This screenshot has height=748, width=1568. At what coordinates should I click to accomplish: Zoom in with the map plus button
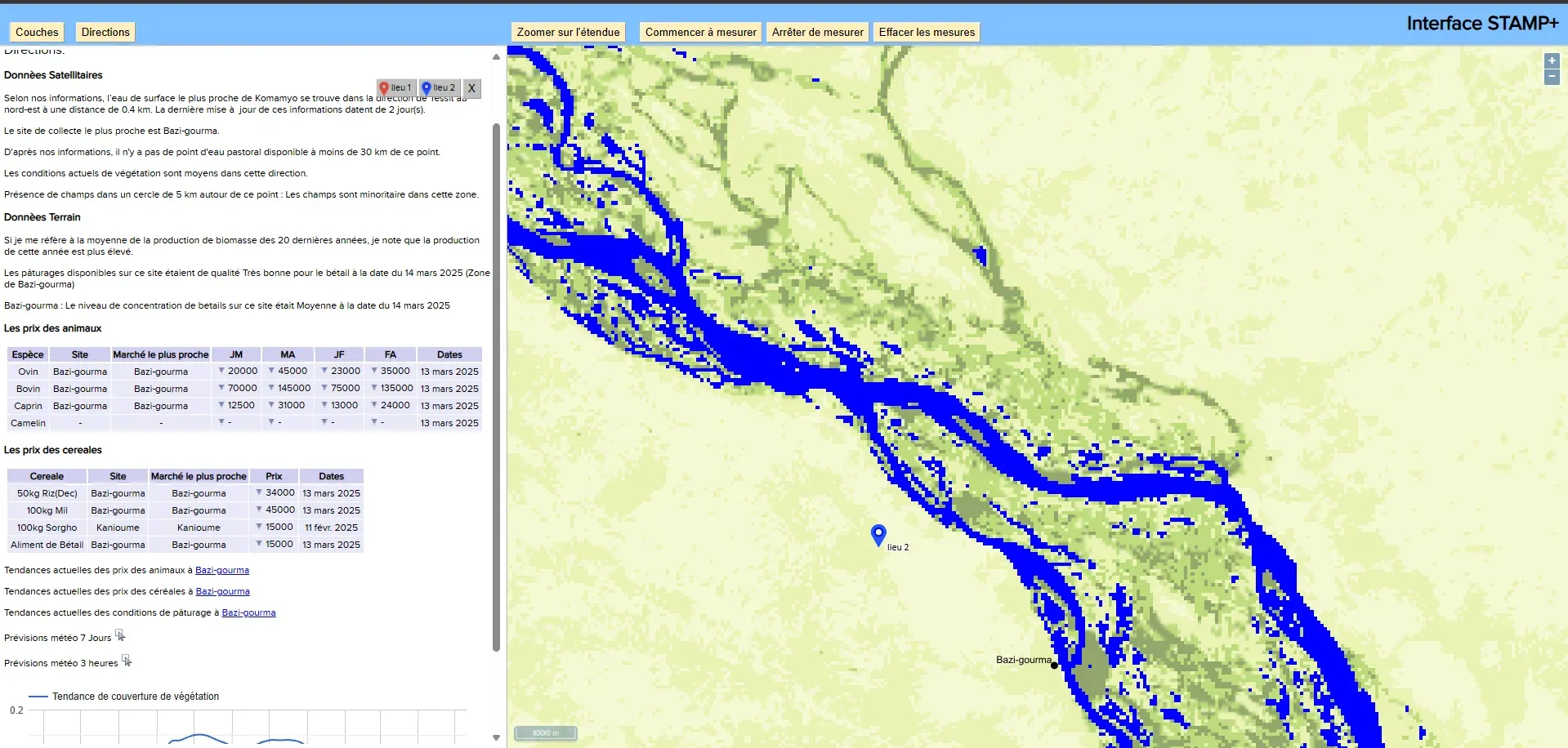(1552, 60)
